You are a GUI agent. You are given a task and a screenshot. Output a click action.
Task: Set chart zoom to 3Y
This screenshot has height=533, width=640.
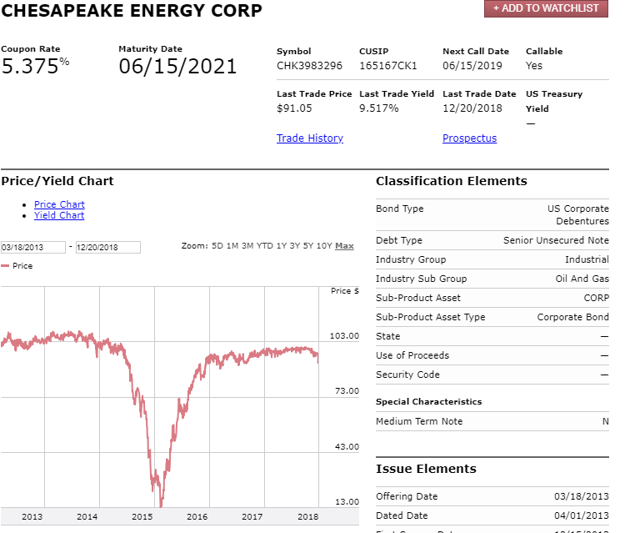[x=295, y=246]
